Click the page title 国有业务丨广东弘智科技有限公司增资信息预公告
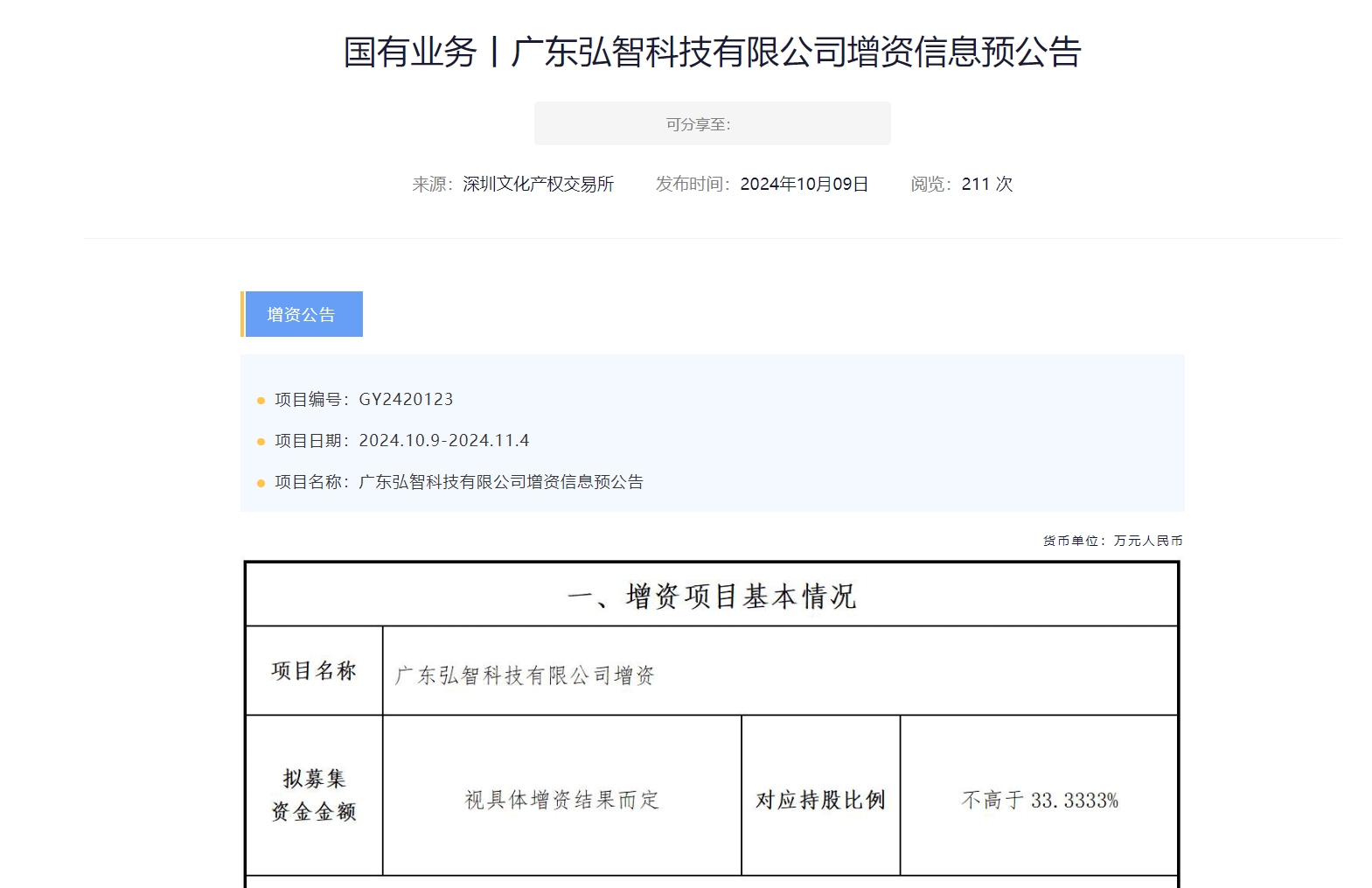Image resolution: width=1372 pixels, height=888 pixels. (x=713, y=52)
